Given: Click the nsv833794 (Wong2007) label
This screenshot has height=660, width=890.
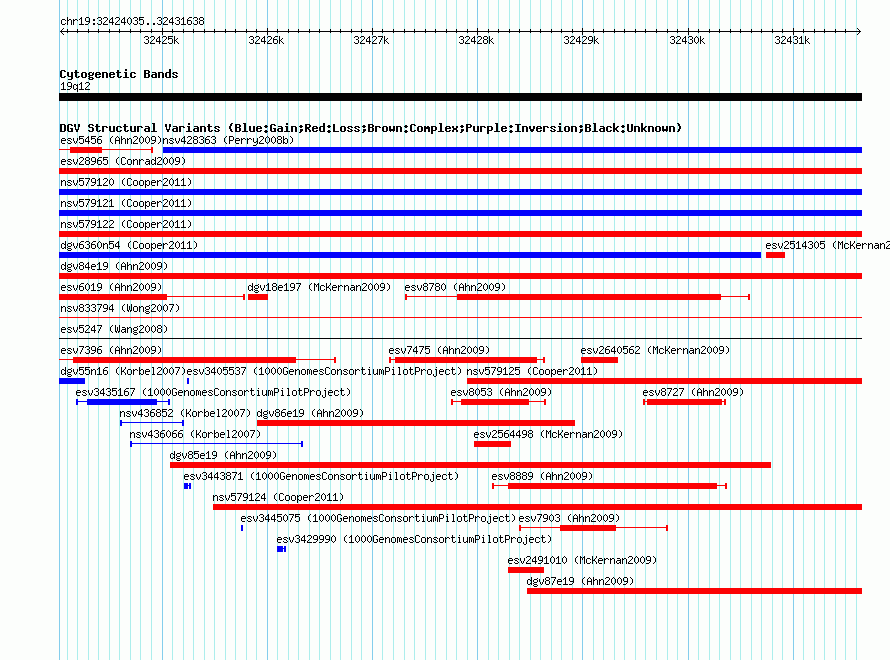Looking at the screenshot, I should [x=120, y=308].
